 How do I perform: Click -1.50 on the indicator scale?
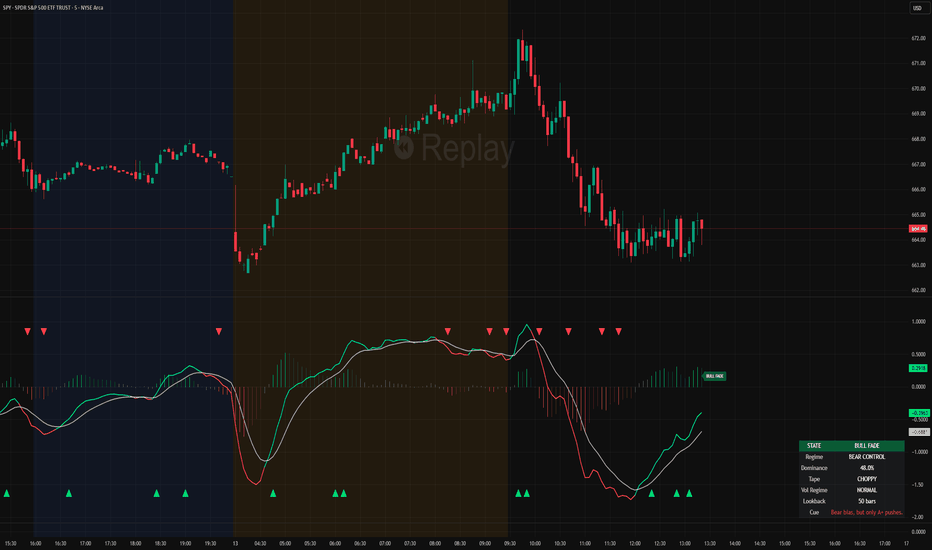click(918, 485)
